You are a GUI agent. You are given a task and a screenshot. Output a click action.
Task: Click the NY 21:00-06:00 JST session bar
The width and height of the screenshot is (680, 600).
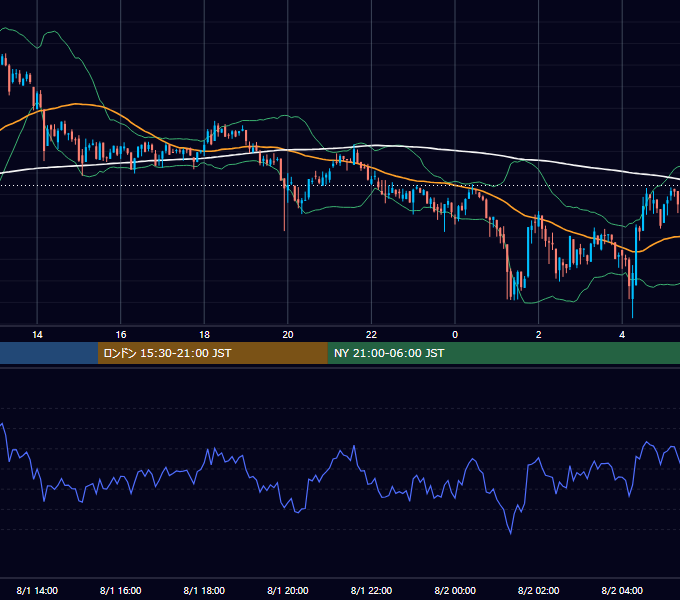[503, 353]
